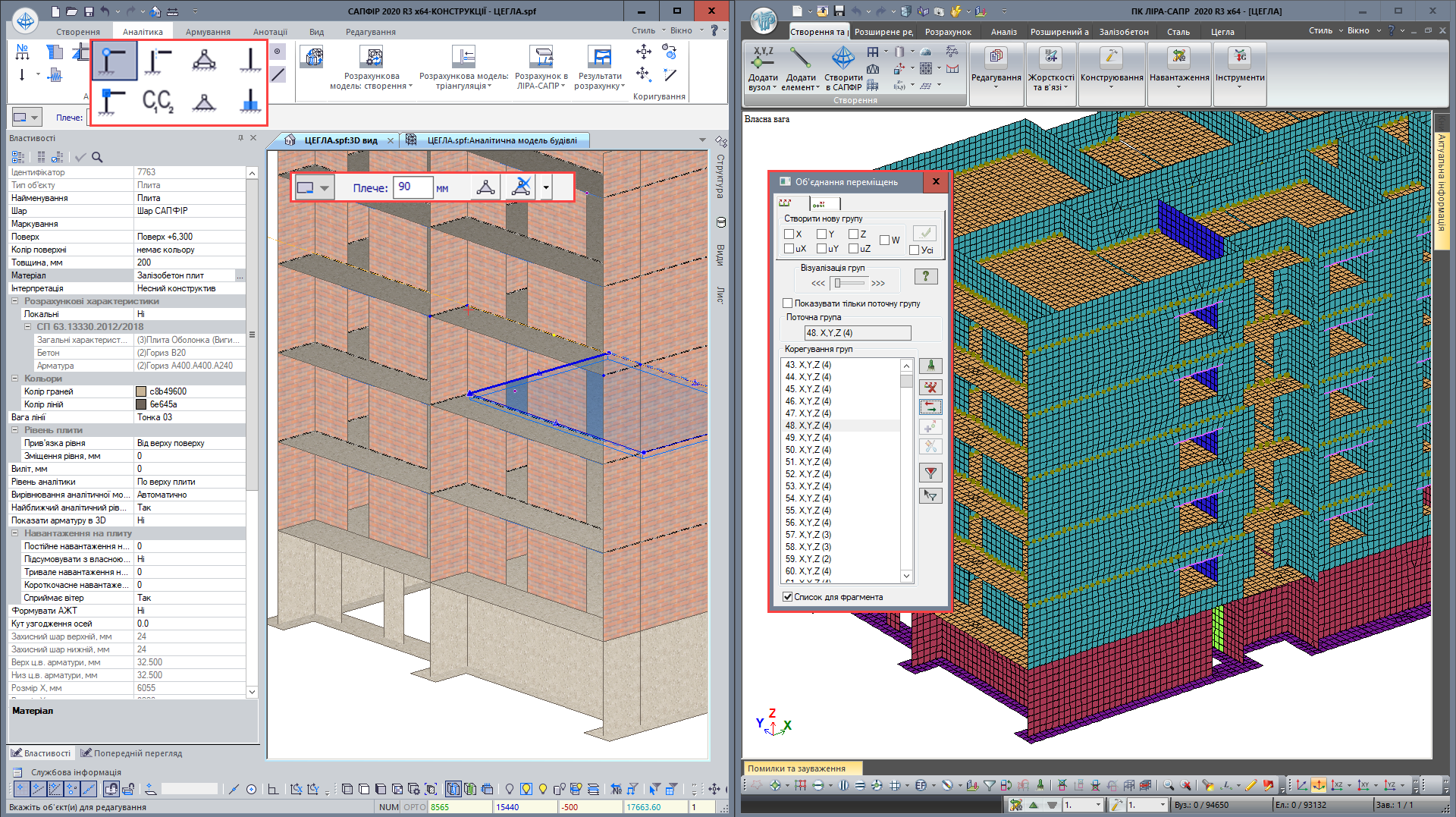The width and height of the screenshot is (1456, 817).
Task: Enable the X checkbox for new group
Action: [789, 234]
